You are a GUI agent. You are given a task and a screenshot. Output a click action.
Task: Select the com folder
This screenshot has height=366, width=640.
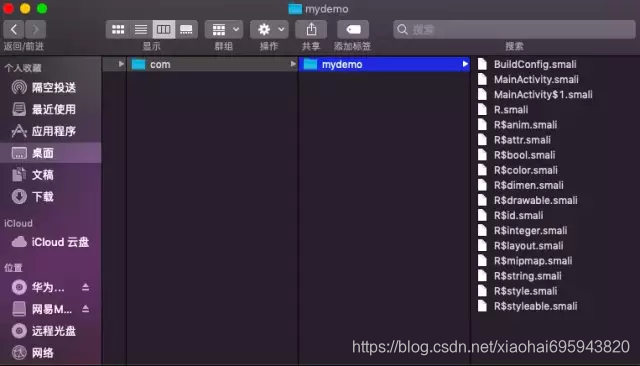(x=212, y=64)
